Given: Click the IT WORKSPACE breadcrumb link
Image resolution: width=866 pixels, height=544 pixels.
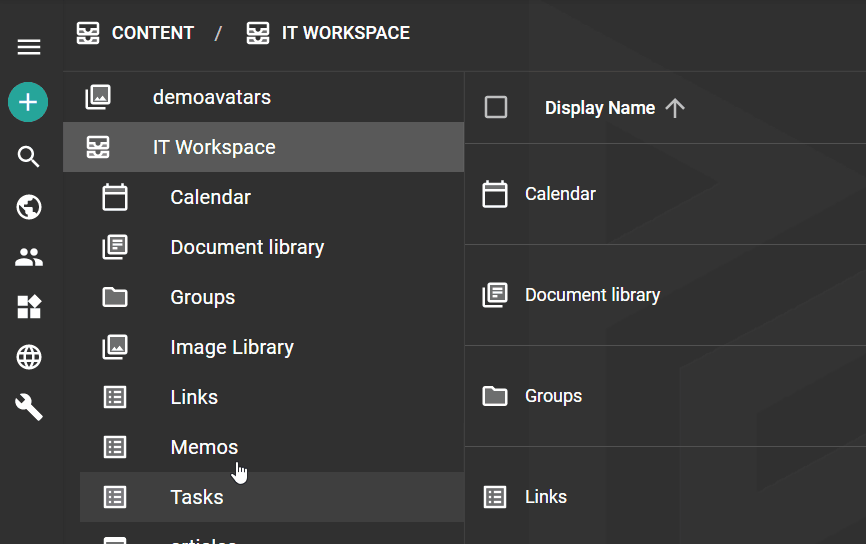Looking at the screenshot, I should click(346, 33).
